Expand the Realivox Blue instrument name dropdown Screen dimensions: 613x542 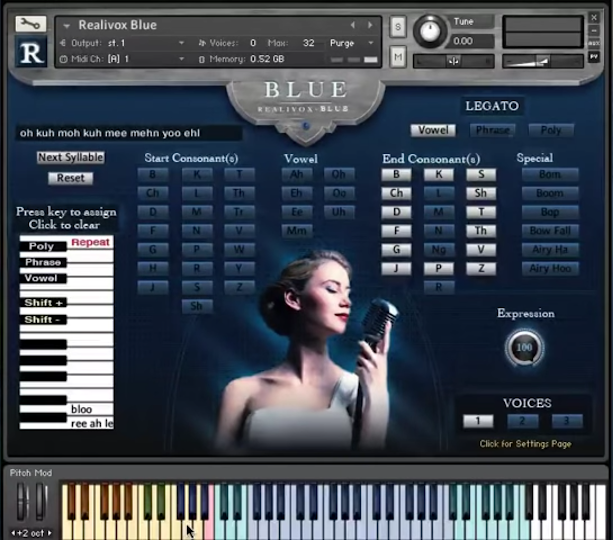pos(66,25)
